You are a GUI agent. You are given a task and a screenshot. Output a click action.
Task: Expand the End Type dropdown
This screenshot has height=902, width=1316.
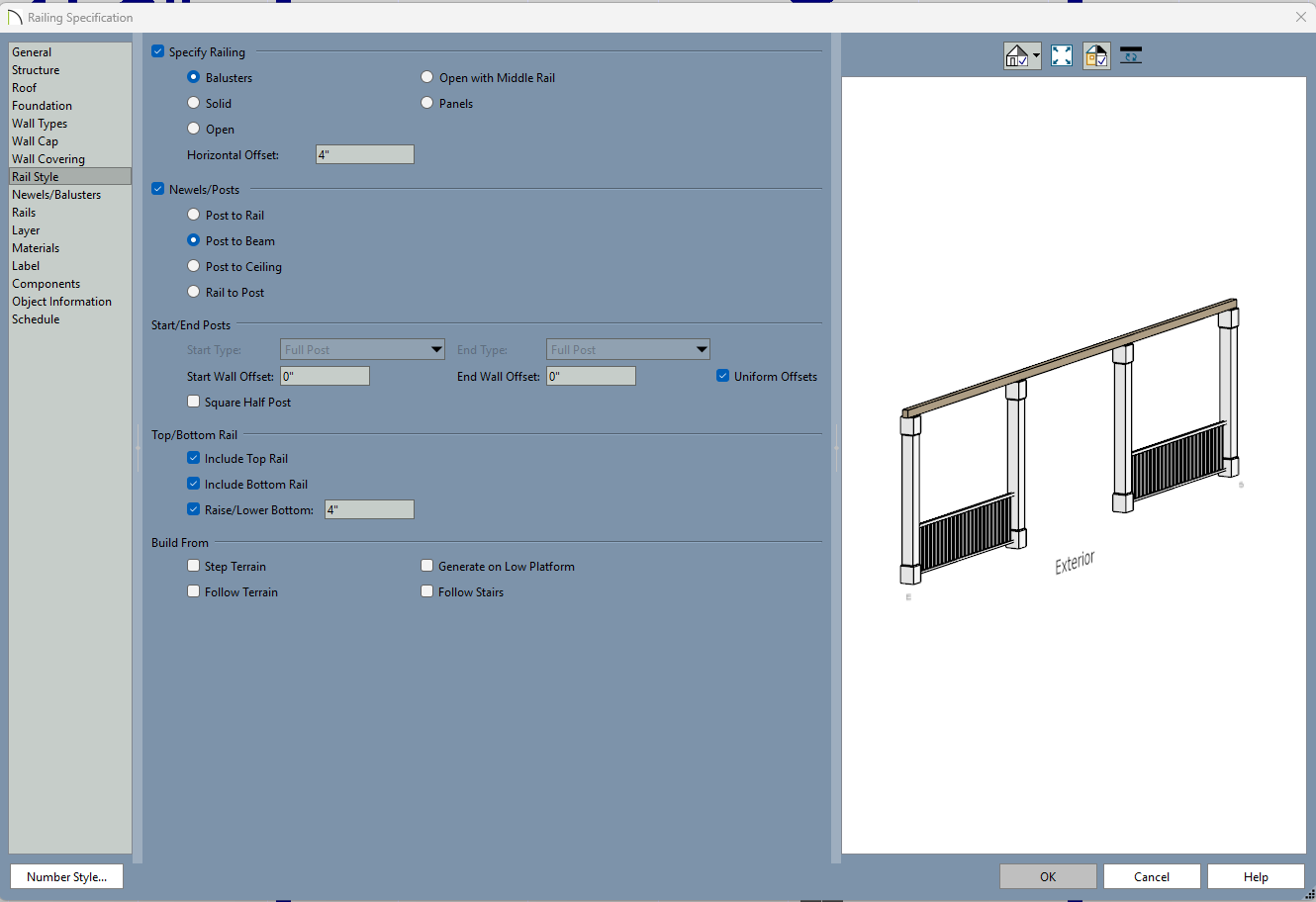click(x=702, y=350)
